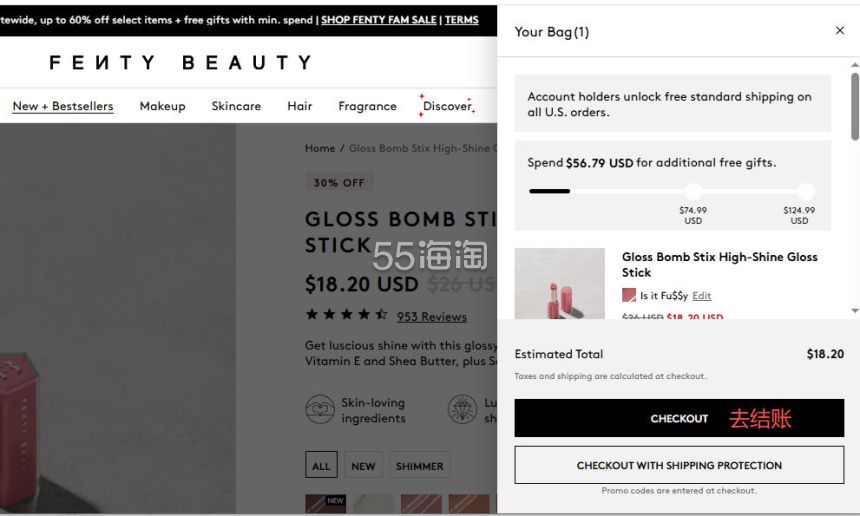Open the Makeup menu

162,106
